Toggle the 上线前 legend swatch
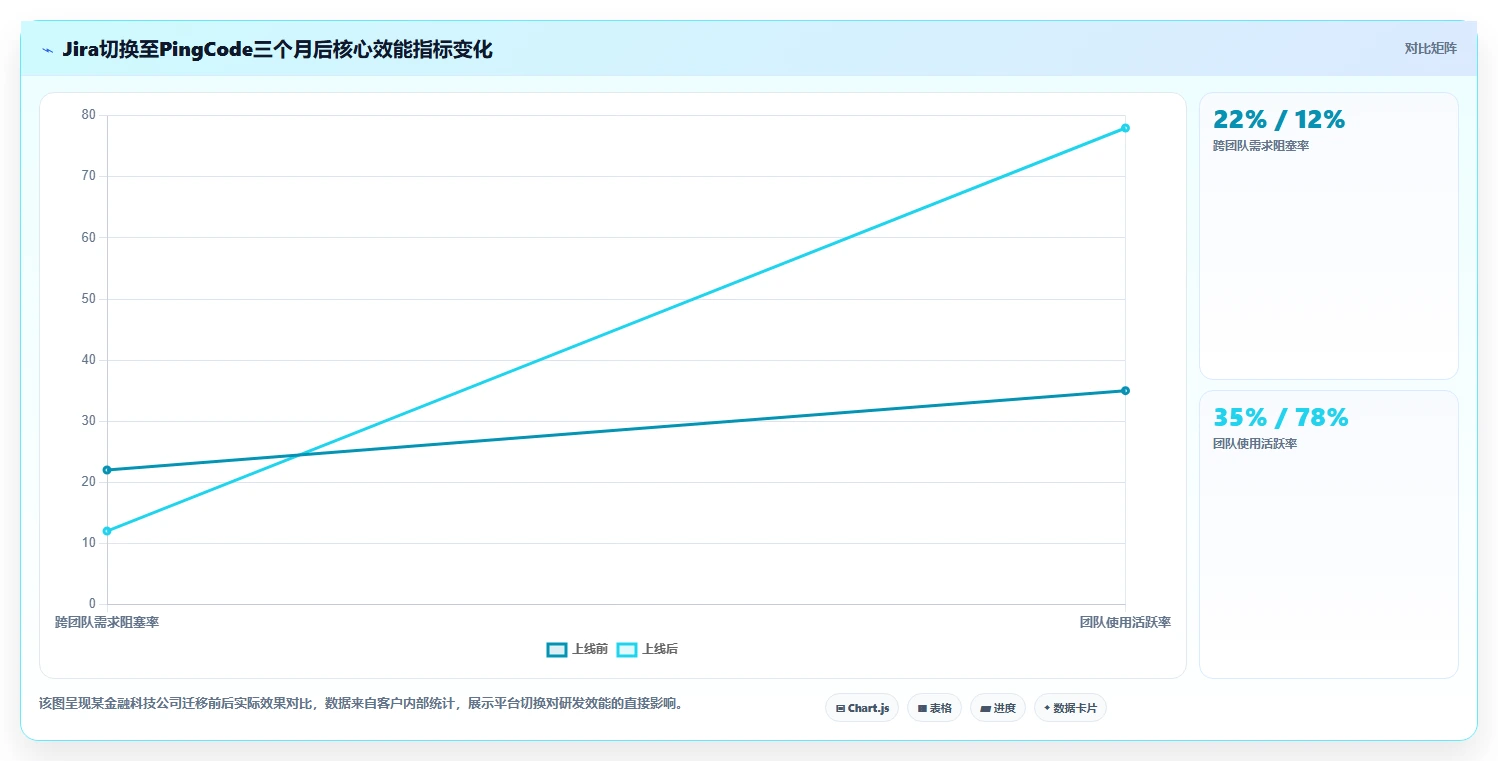The width and height of the screenshot is (1498, 761). pyautogui.click(x=557, y=650)
